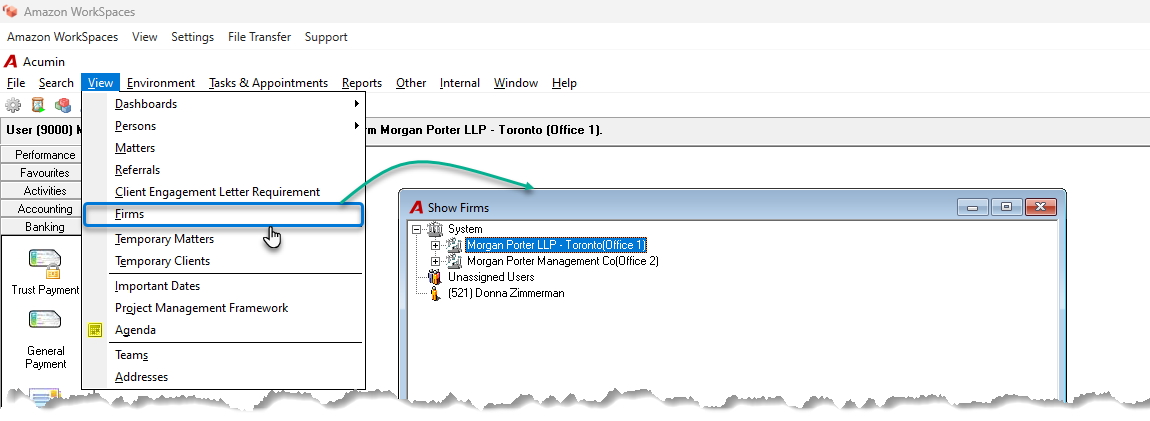The width and height of the screenshot is (1150, 421).
Task: Select (521) Donna Zimmerman row
Action: click(x=506, y=293)
